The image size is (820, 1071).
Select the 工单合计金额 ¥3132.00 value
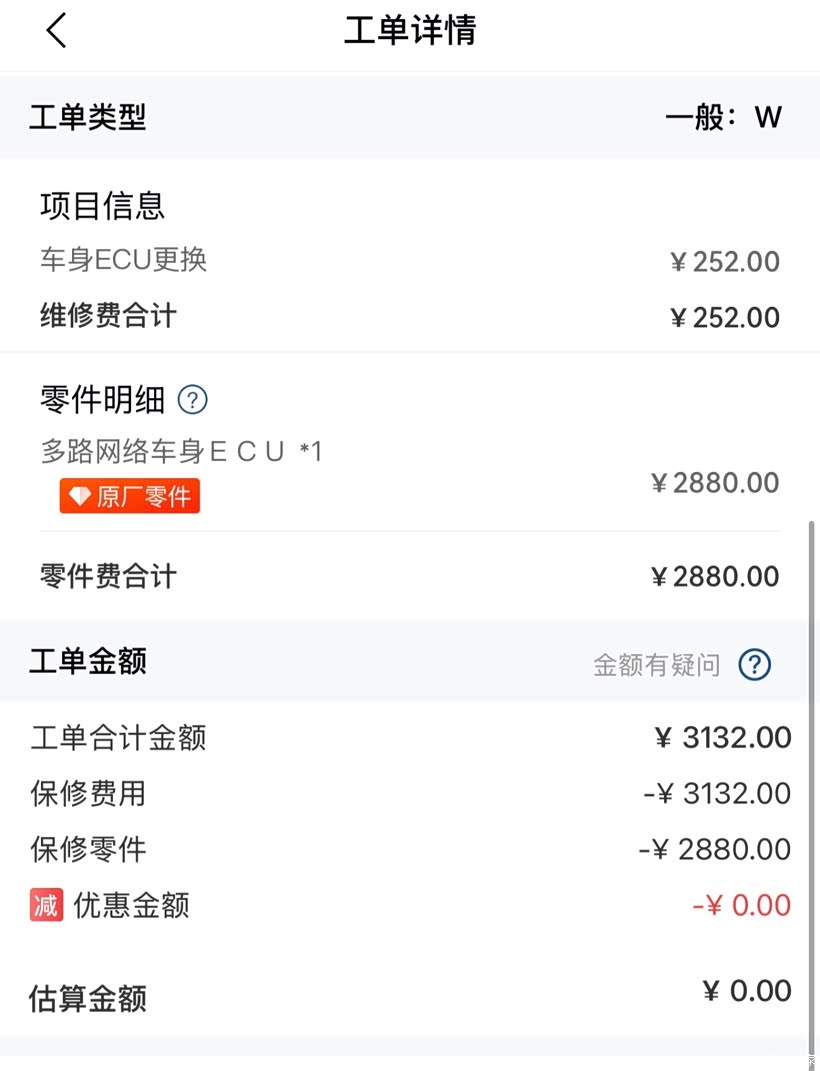(x=722, y=738)
